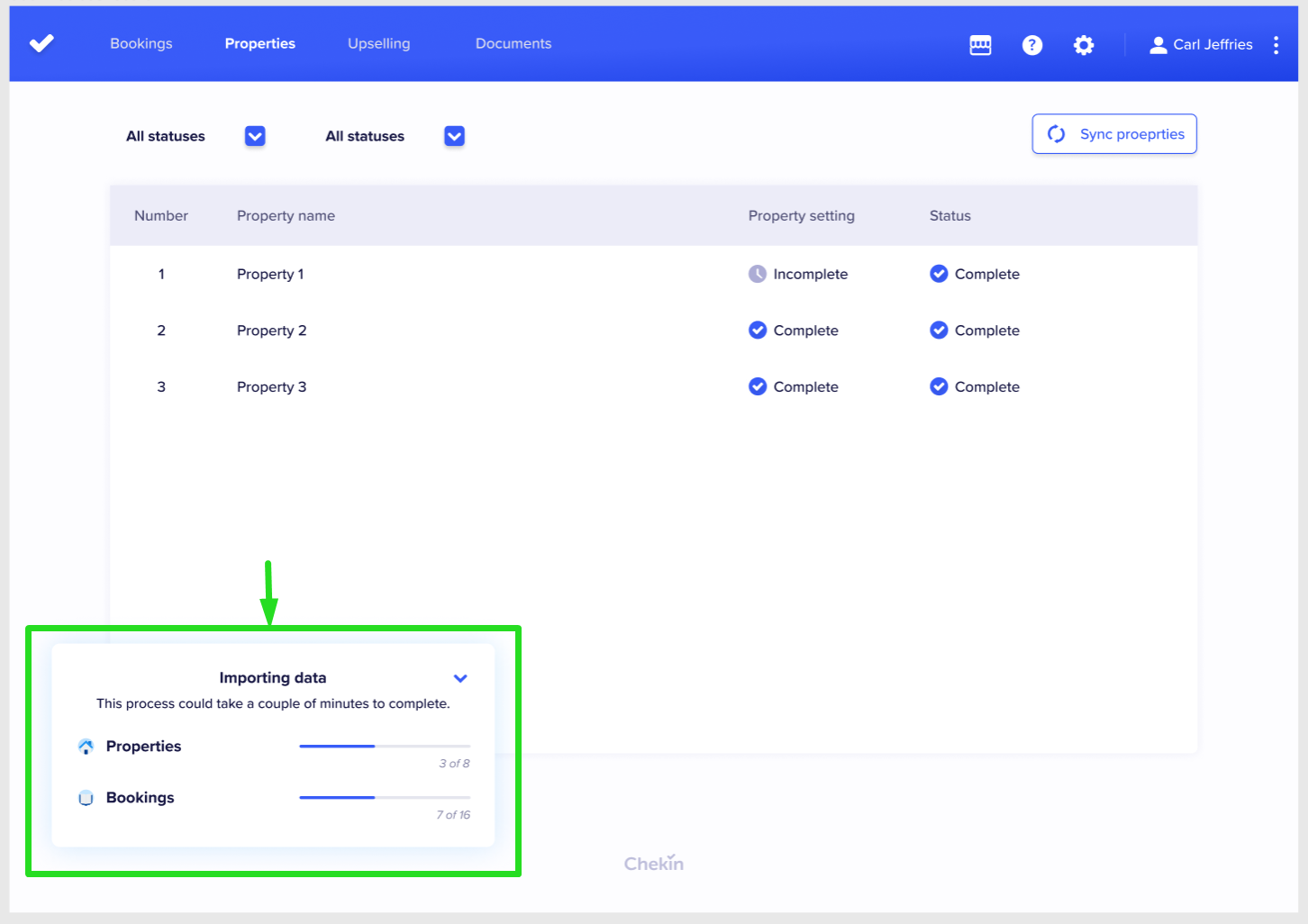Open the second All statuses dropdown

click(x=454, y=136)
